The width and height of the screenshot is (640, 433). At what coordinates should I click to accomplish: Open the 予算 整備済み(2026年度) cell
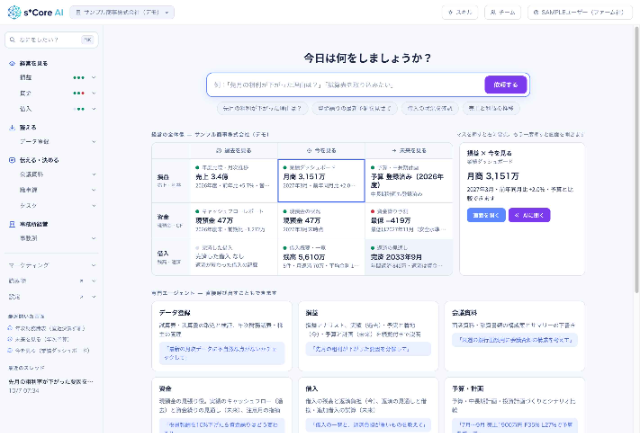point(409,180)
